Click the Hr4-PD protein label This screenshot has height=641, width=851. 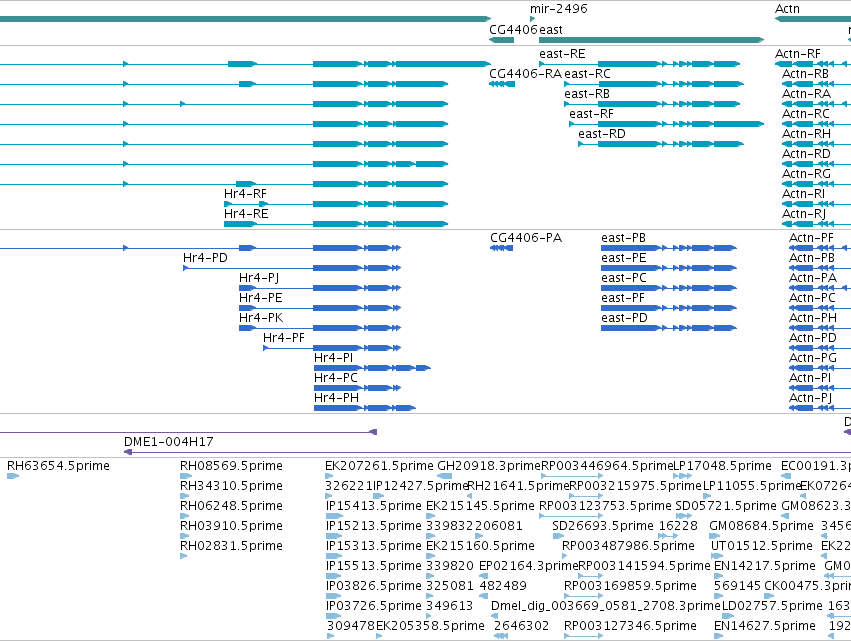click(x=205, y=258)
